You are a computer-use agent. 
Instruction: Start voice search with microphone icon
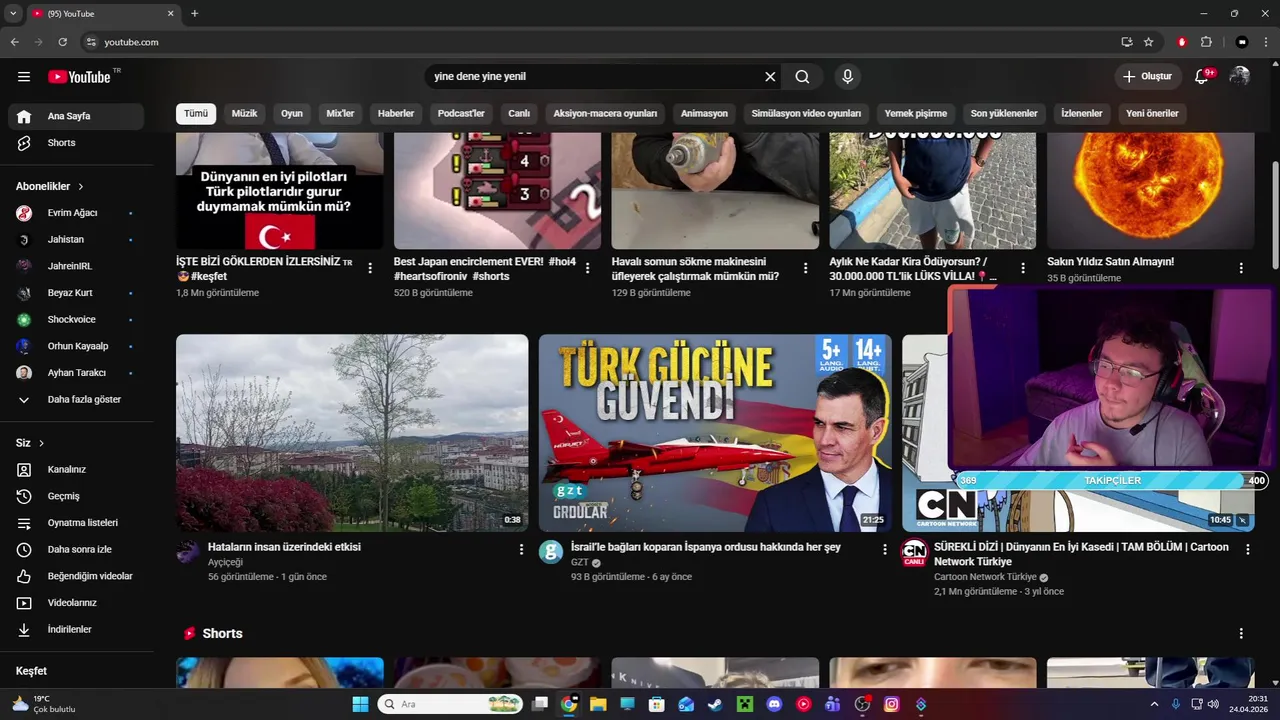click(848, 77)
